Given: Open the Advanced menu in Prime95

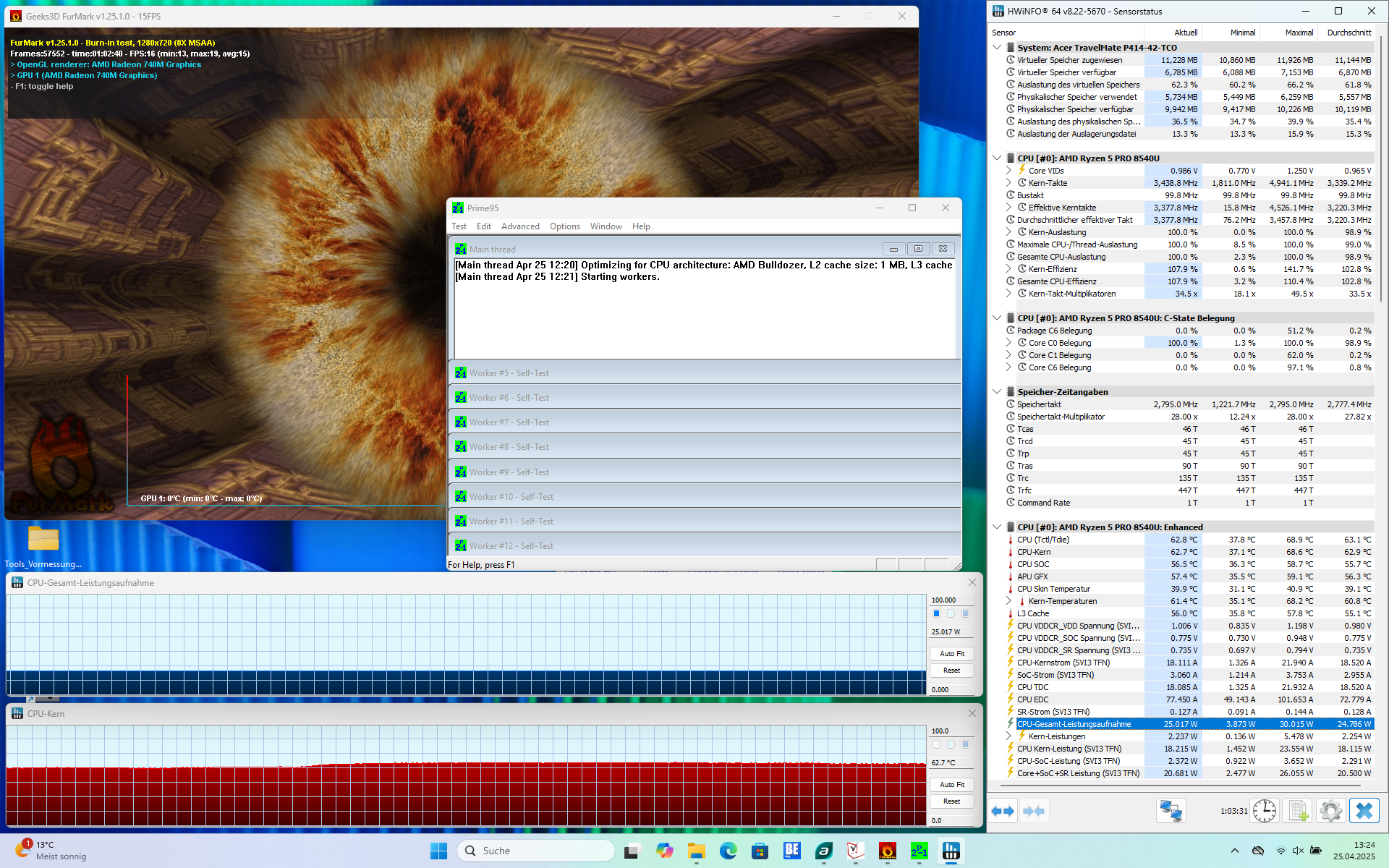Looking at the screenshot, I should pyautogui.click(x=520, y=226).
